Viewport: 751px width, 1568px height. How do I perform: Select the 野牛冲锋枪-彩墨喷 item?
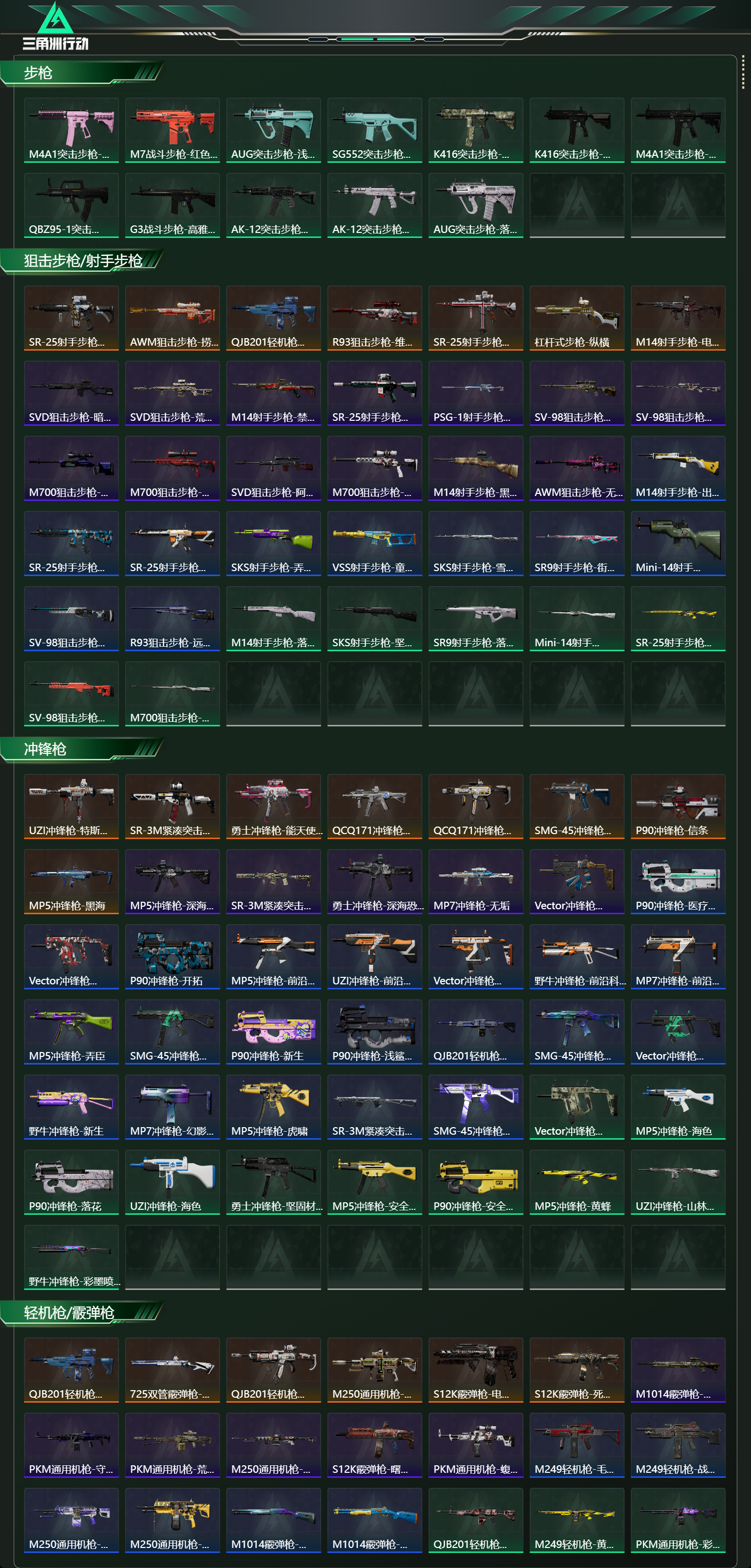click(71, 1257)
